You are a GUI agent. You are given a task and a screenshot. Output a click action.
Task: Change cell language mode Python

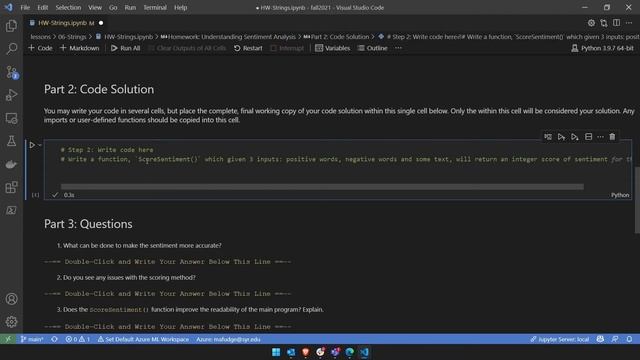coord(620,195)
